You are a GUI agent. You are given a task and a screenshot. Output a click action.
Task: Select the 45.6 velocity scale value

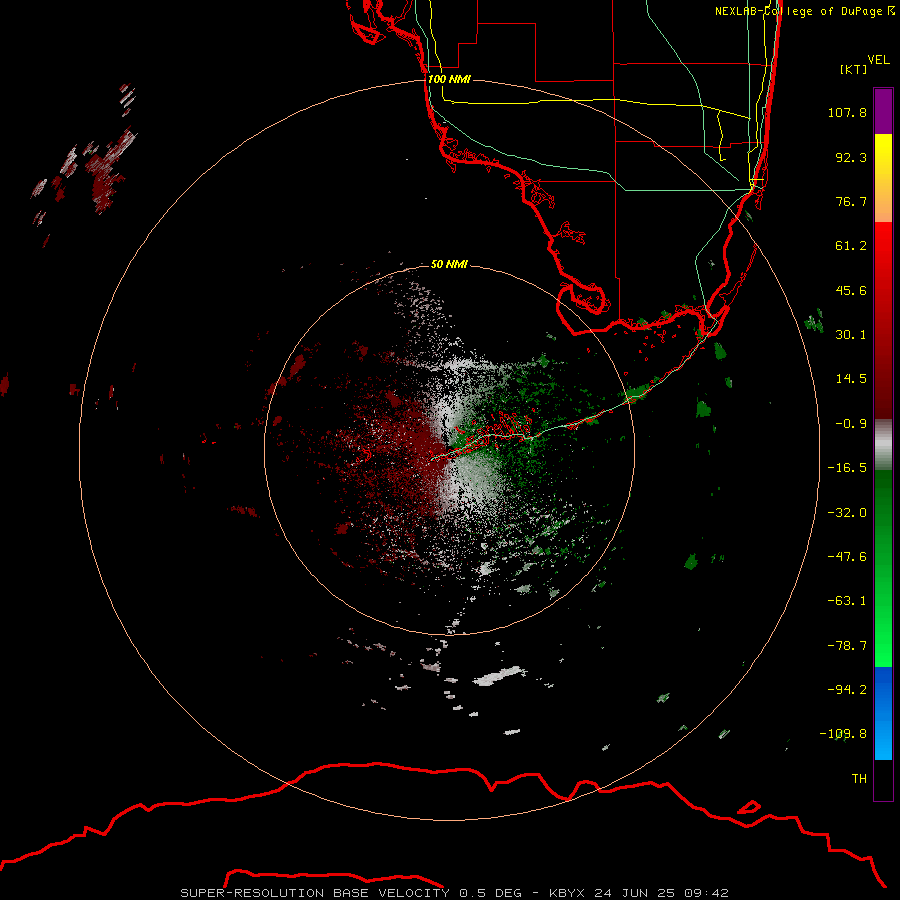pos(851,290)
